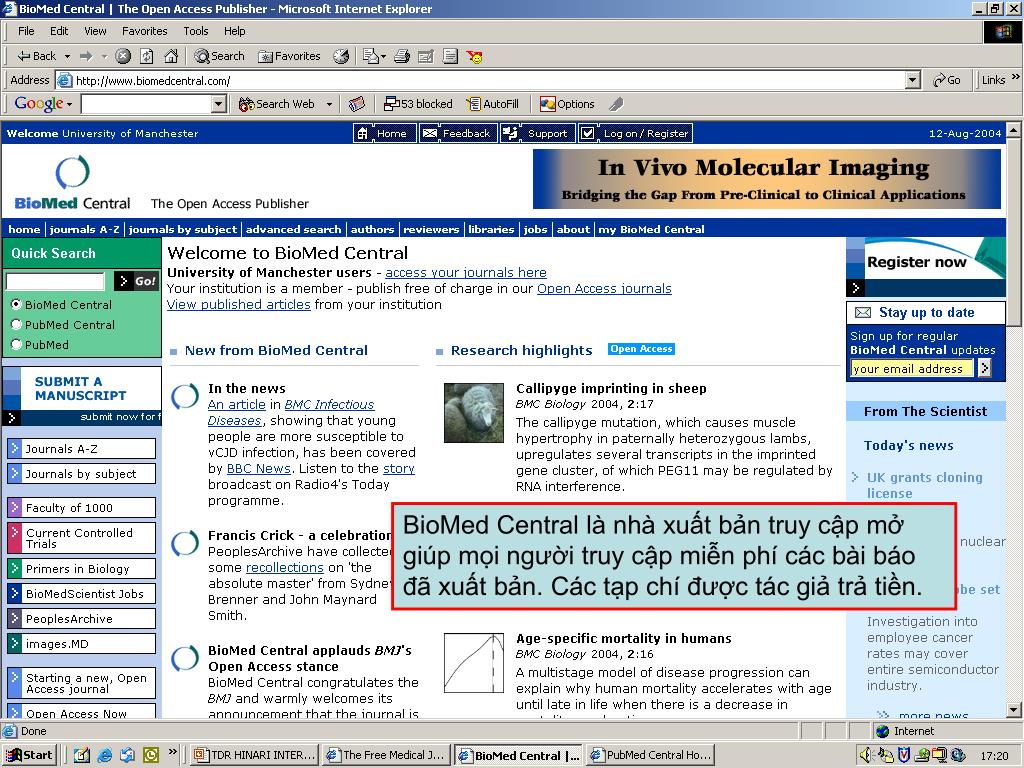Image resolution: width=1024 pixels, height=768 pixels.
Task: Click the Print icon in the IE toolbar
Action: point(402,56)
